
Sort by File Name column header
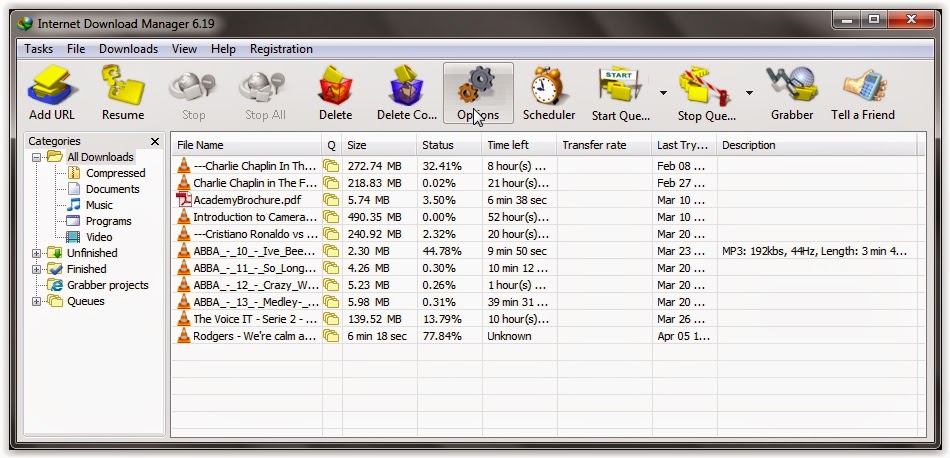pos(247,145)
